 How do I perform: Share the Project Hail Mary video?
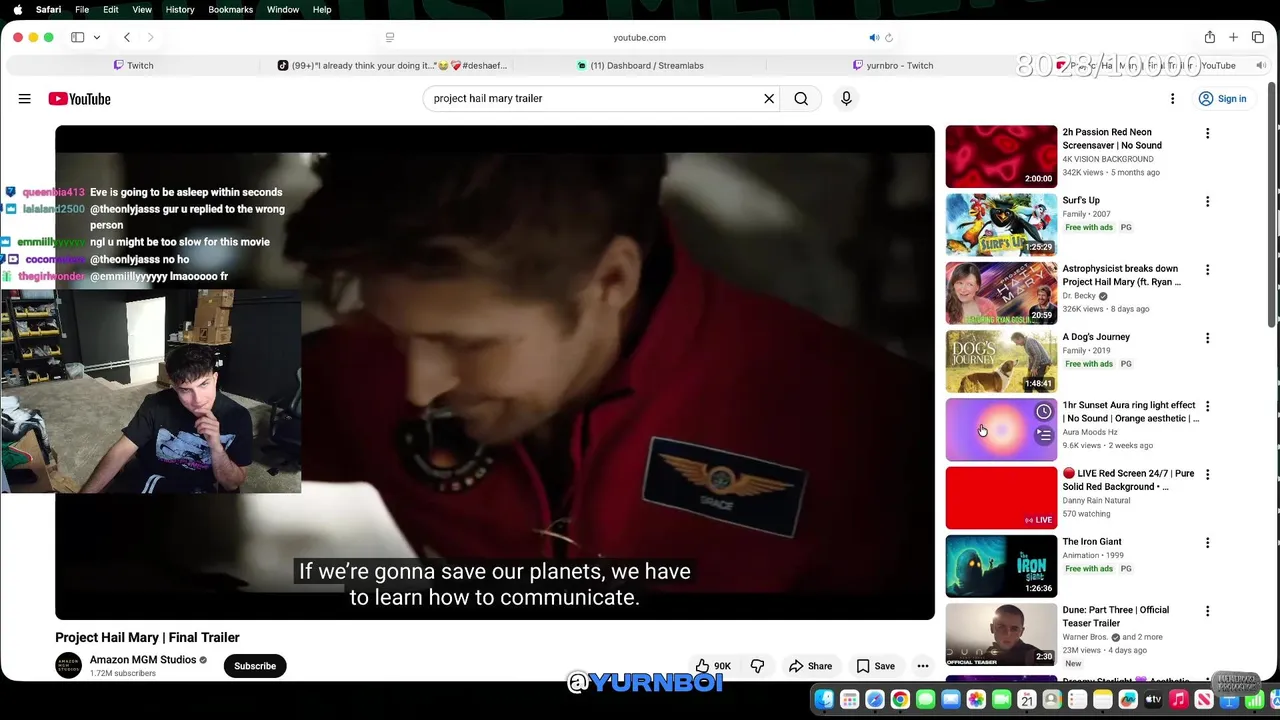tap(810, 666)
